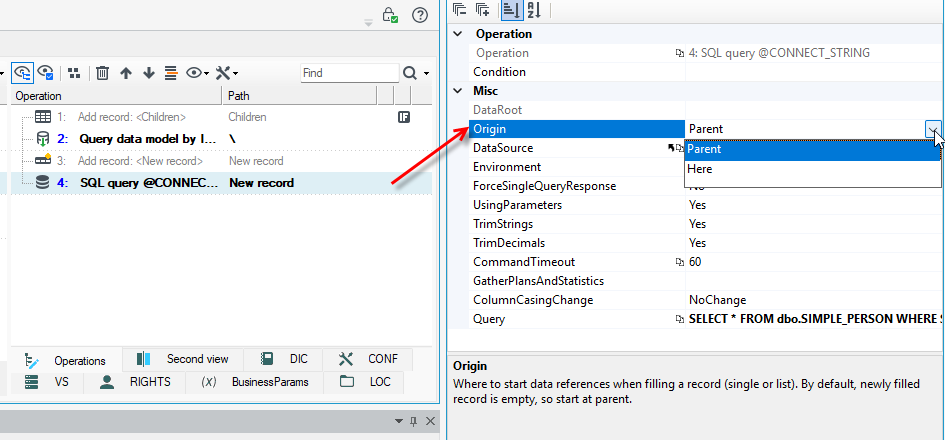Click the database download icon of row 2
The height and width of the screenshot is (440, 945).
pos(43,139)
